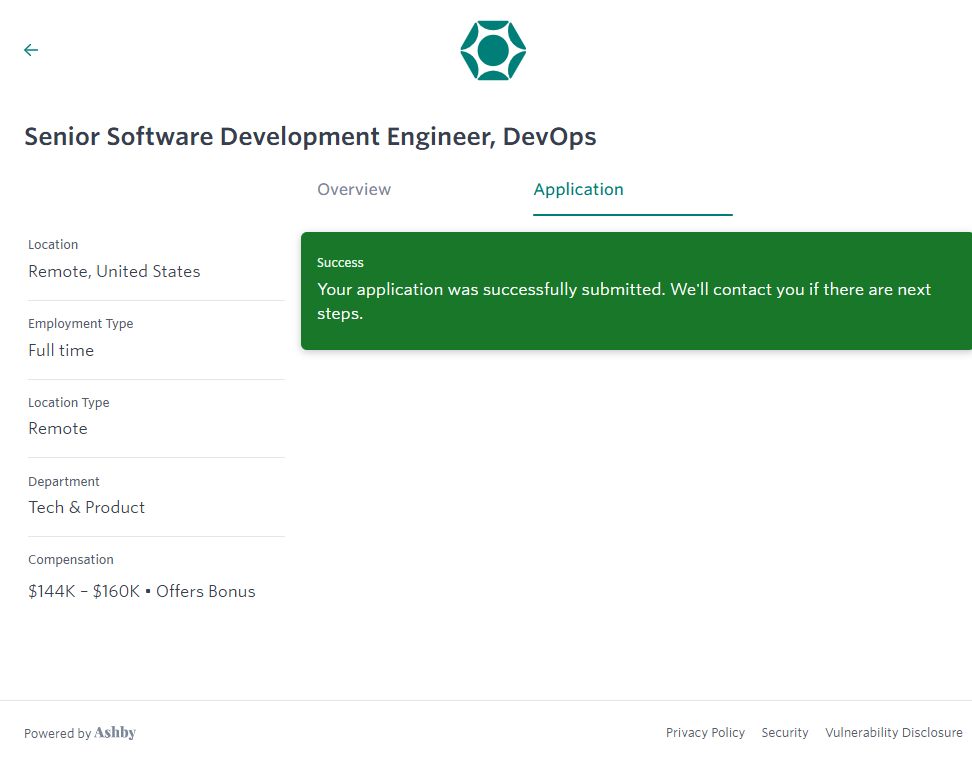Click the back arrow icon
Image resolution: width=972 pixels, height=767 pixels.
[31, 50]
